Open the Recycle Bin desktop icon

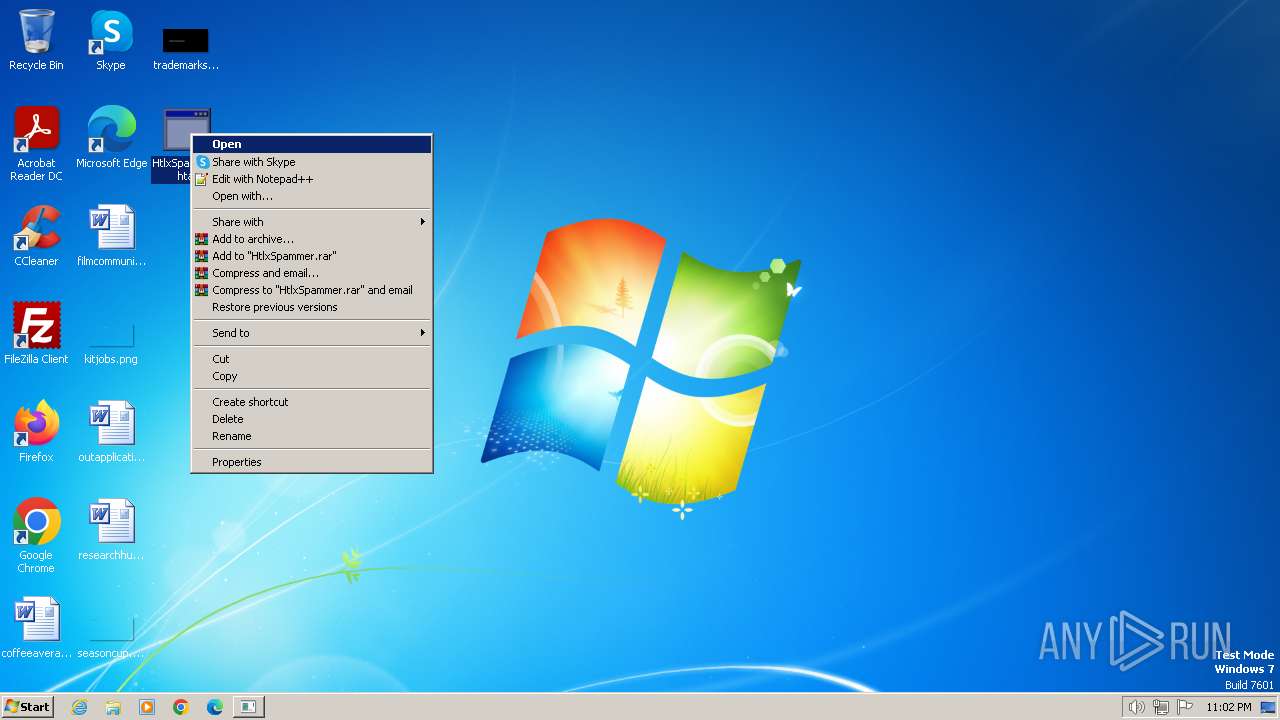(x=36, y=40)
